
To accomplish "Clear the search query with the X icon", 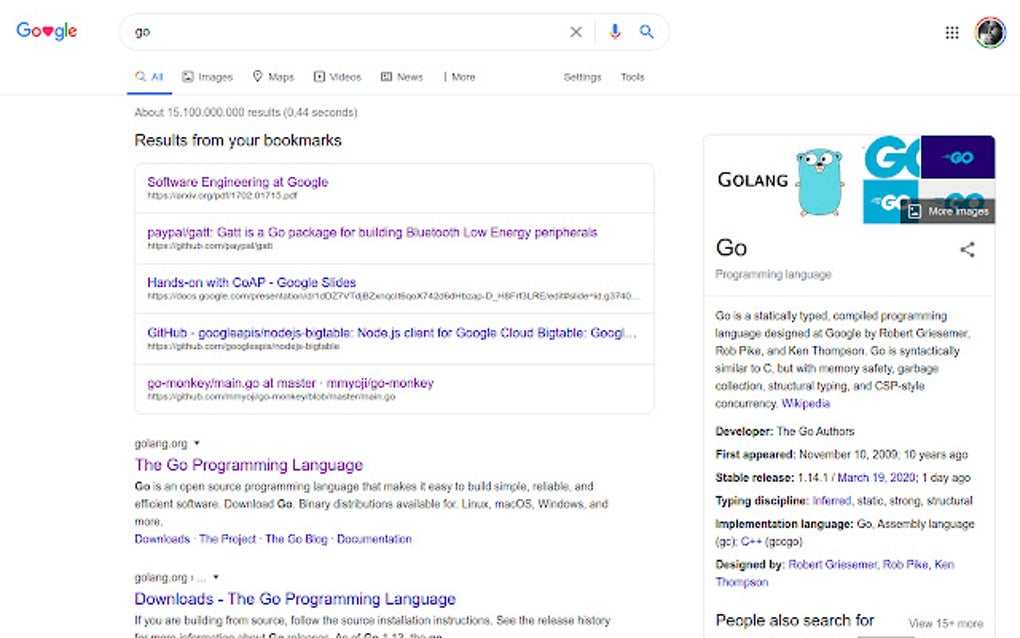I will [576, 31].
